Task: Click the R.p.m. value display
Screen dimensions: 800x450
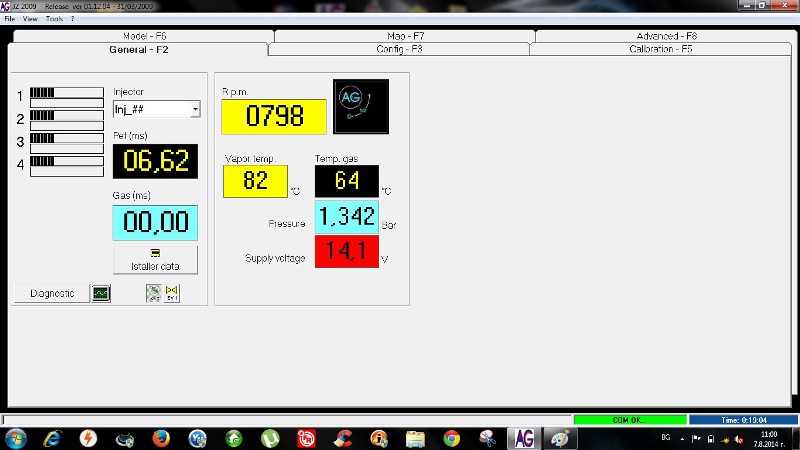Action: coord(274,116)
